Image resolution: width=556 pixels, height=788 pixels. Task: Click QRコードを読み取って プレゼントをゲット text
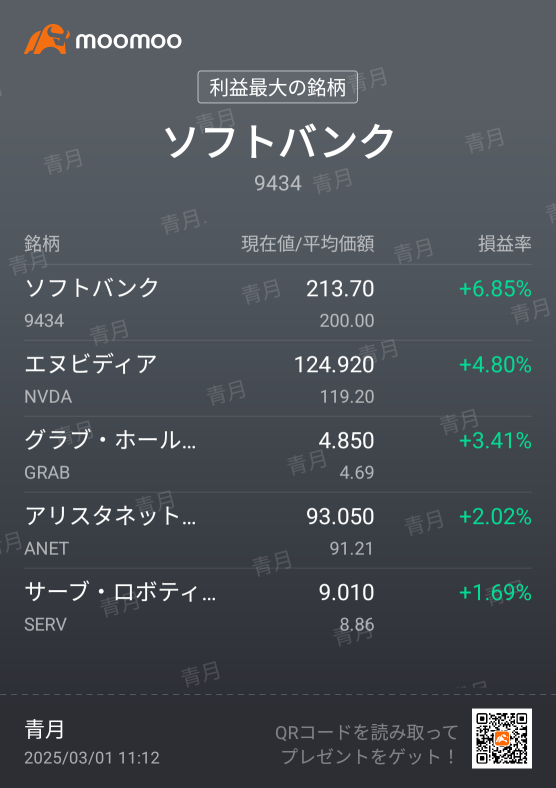click(x=366, y=744)
